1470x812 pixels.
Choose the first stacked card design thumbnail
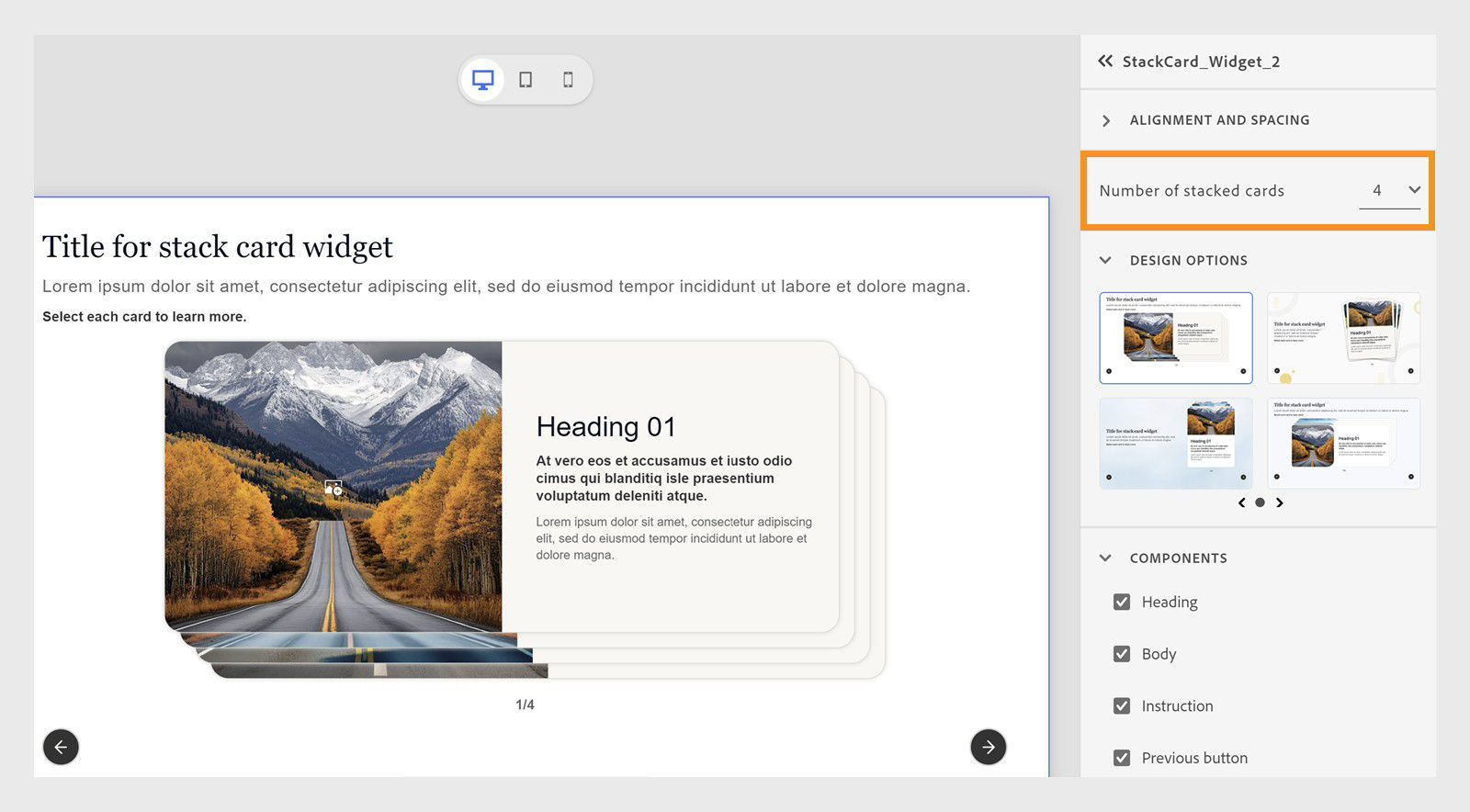pyautogui.click(x=1176, y=338)
